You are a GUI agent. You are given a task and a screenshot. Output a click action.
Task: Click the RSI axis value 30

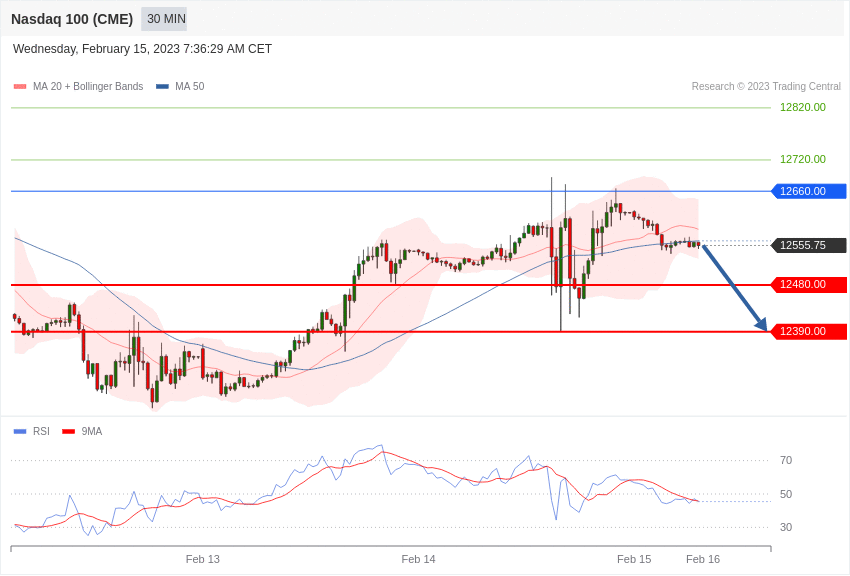coord(785,527)
